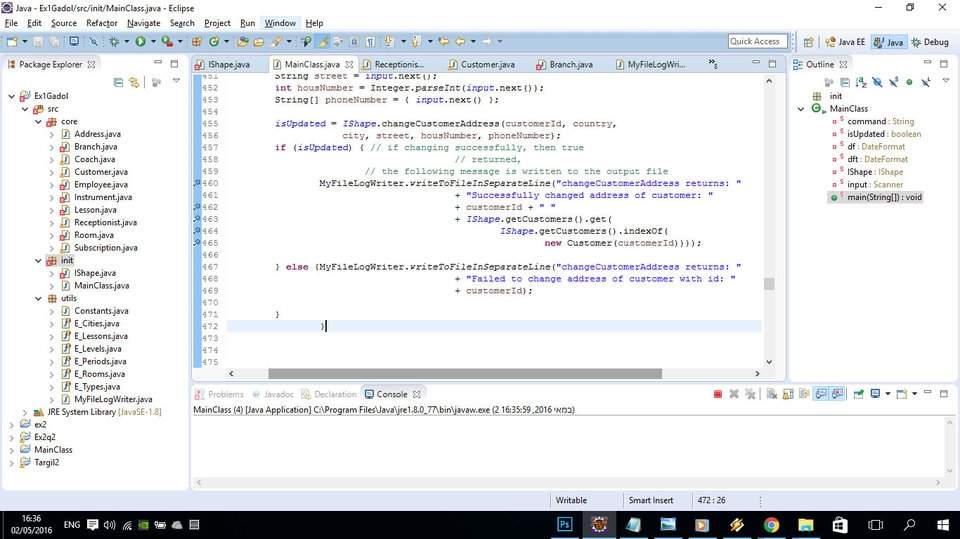Image resolution: width=960 pixels, height=539 pixels.
Task: Click the Quick Access search field
Action: click(757, 41)
